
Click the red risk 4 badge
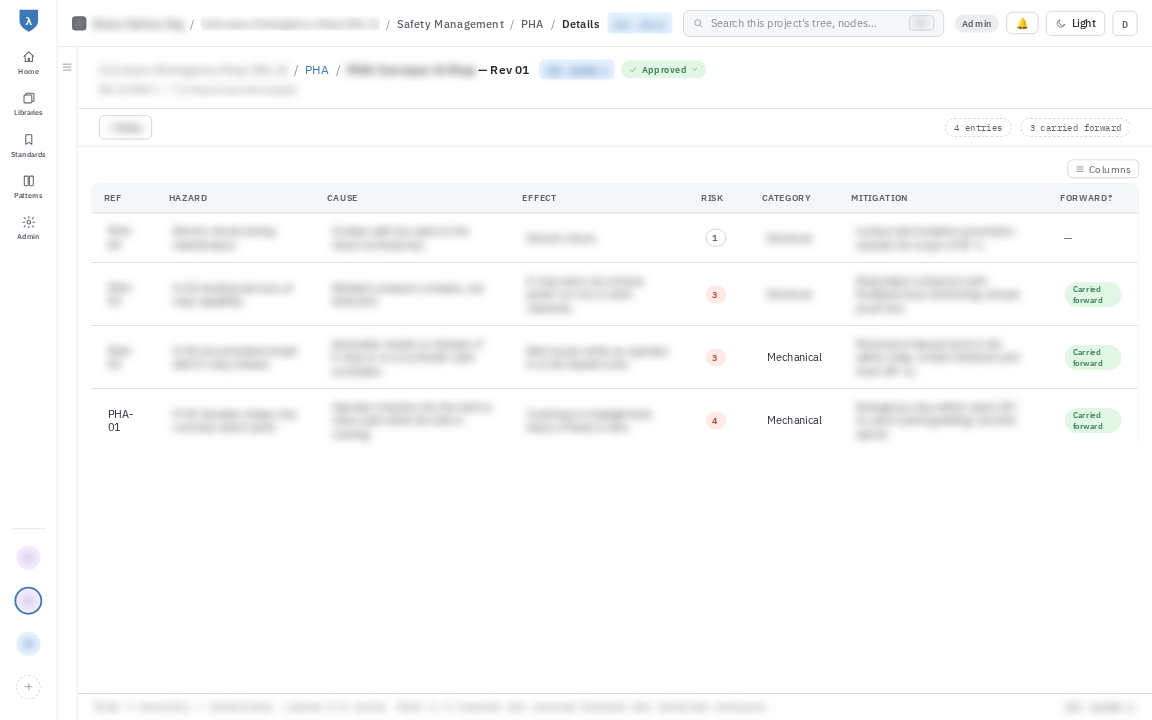click(x=715, y=420)
